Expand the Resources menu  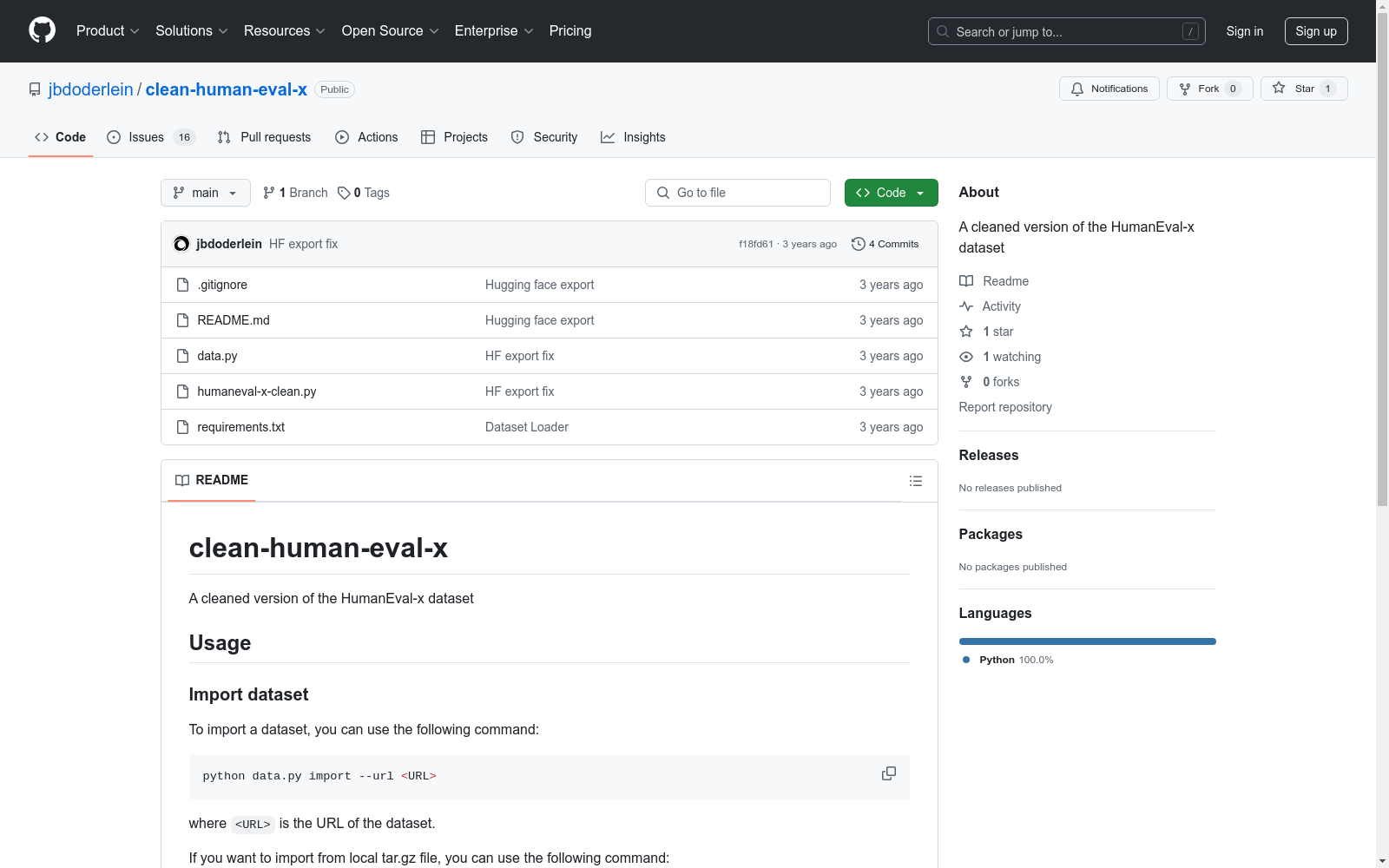(x=285, y=31)
